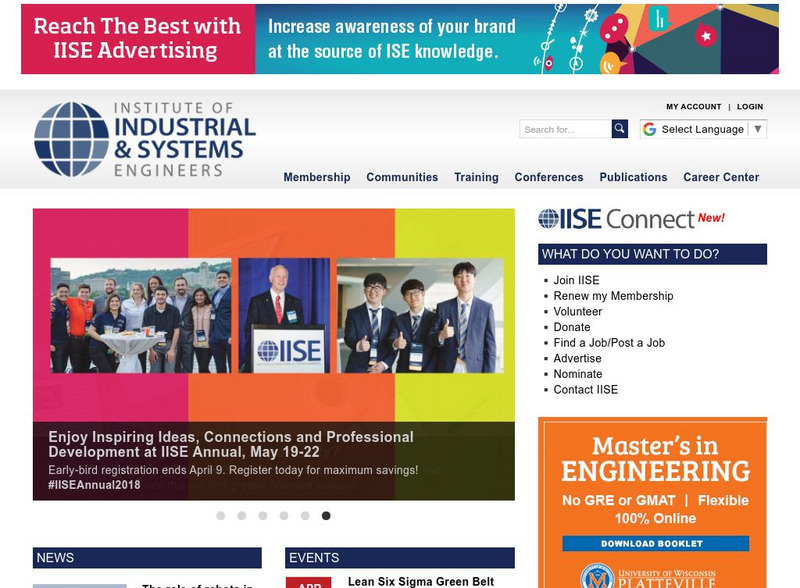The image size is (800, 588).
Task: Click Find a Job/Post a Job
Action: (609, 343)
